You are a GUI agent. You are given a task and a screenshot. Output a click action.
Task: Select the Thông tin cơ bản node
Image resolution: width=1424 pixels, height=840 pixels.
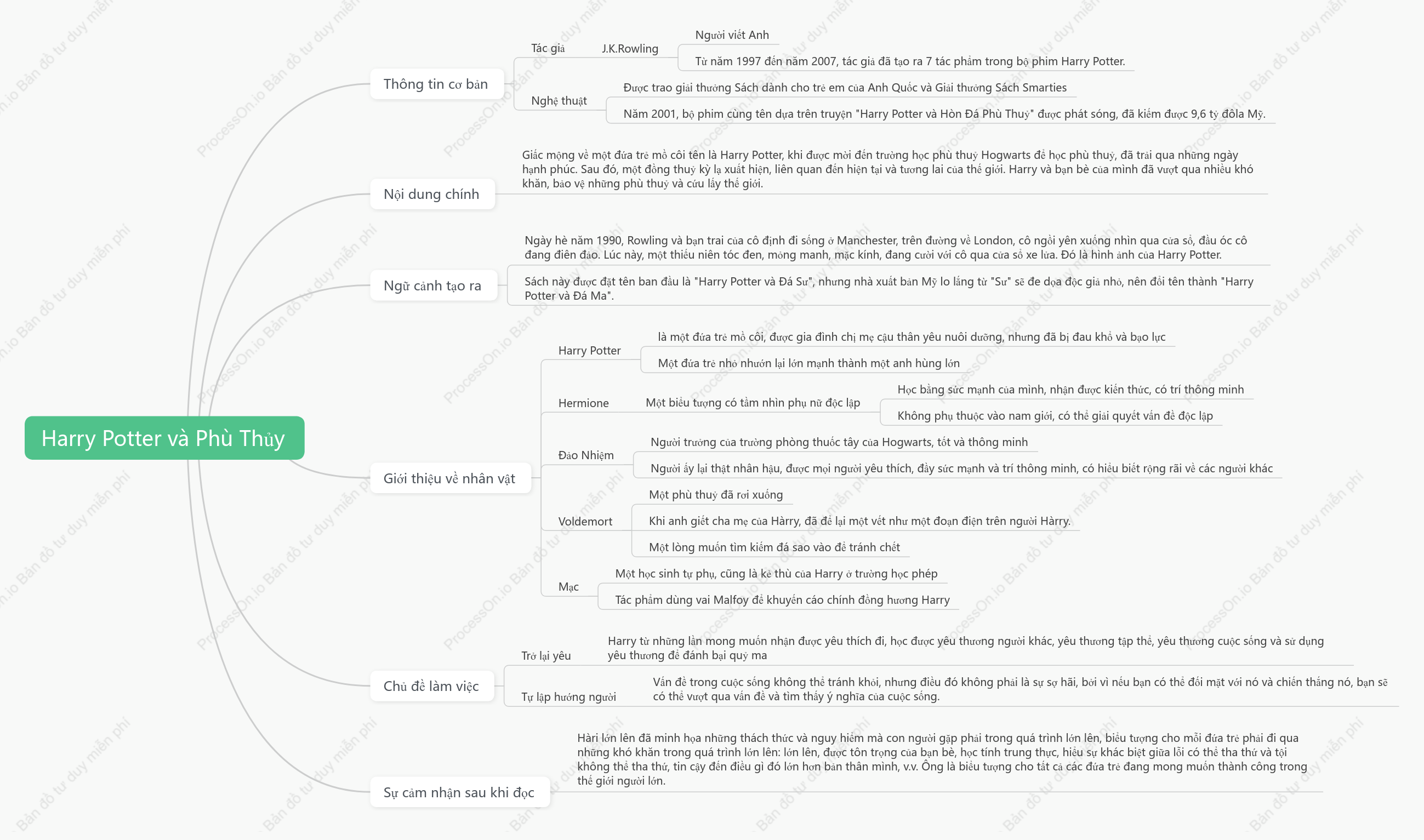[x=436, y=84]
